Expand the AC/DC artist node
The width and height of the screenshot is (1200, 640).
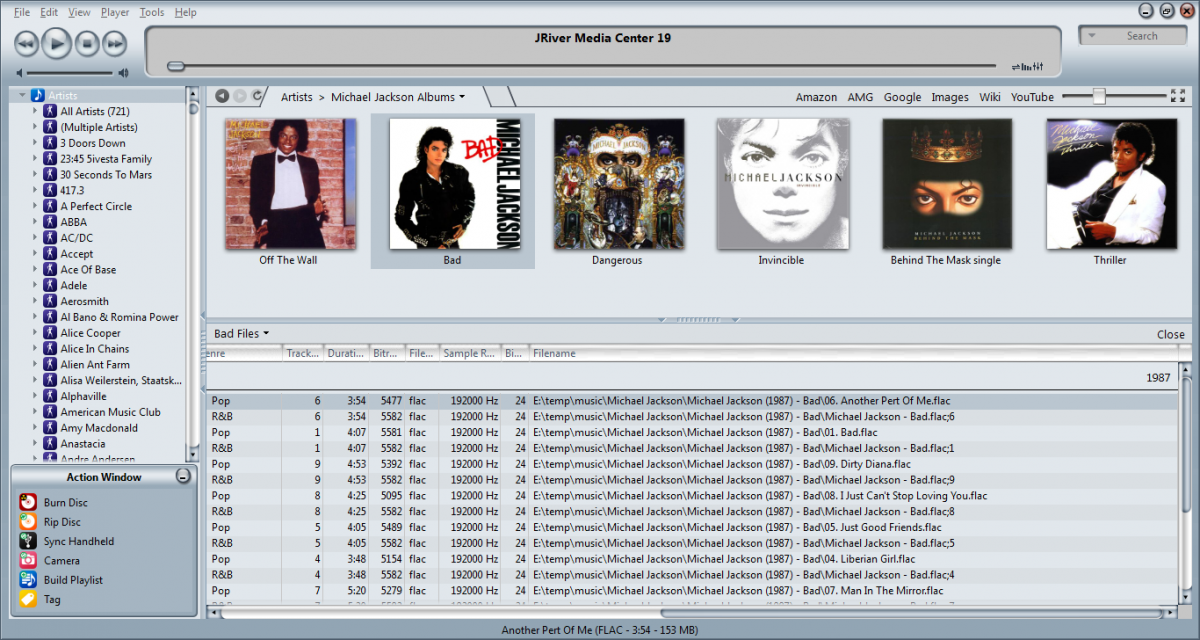pos(35,238)
